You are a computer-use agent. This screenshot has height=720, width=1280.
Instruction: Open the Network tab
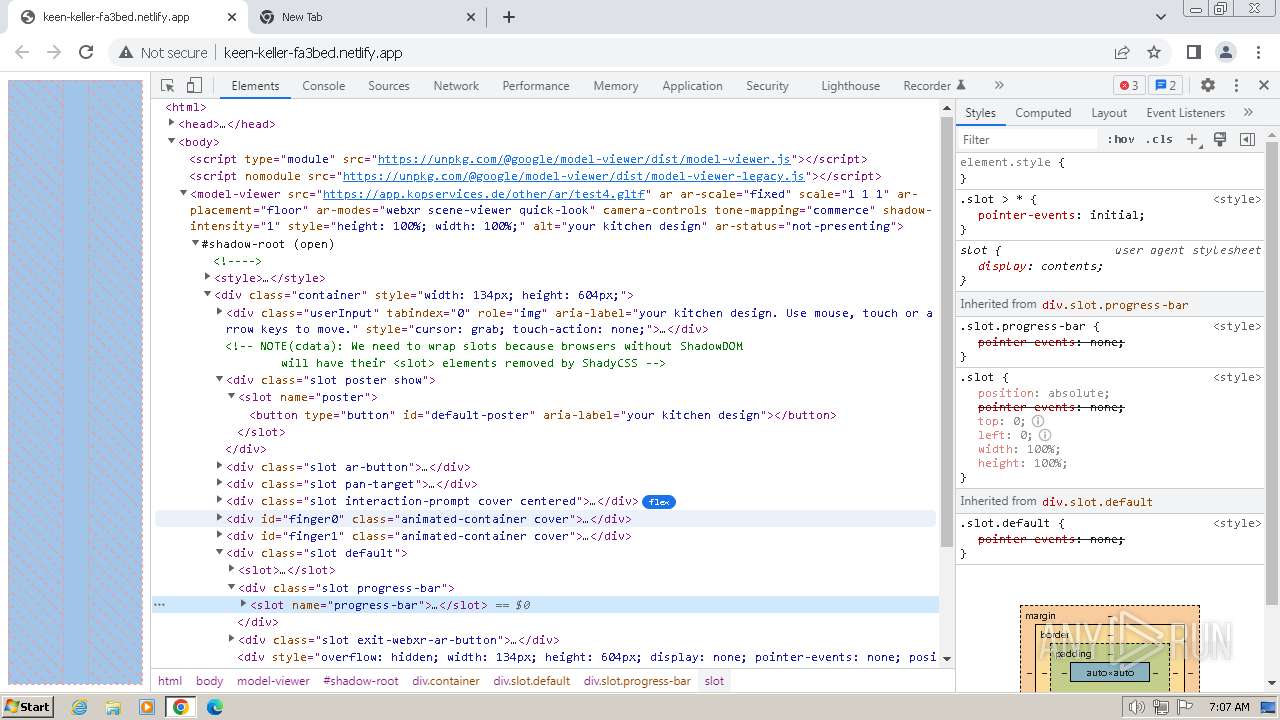(456, 86)
